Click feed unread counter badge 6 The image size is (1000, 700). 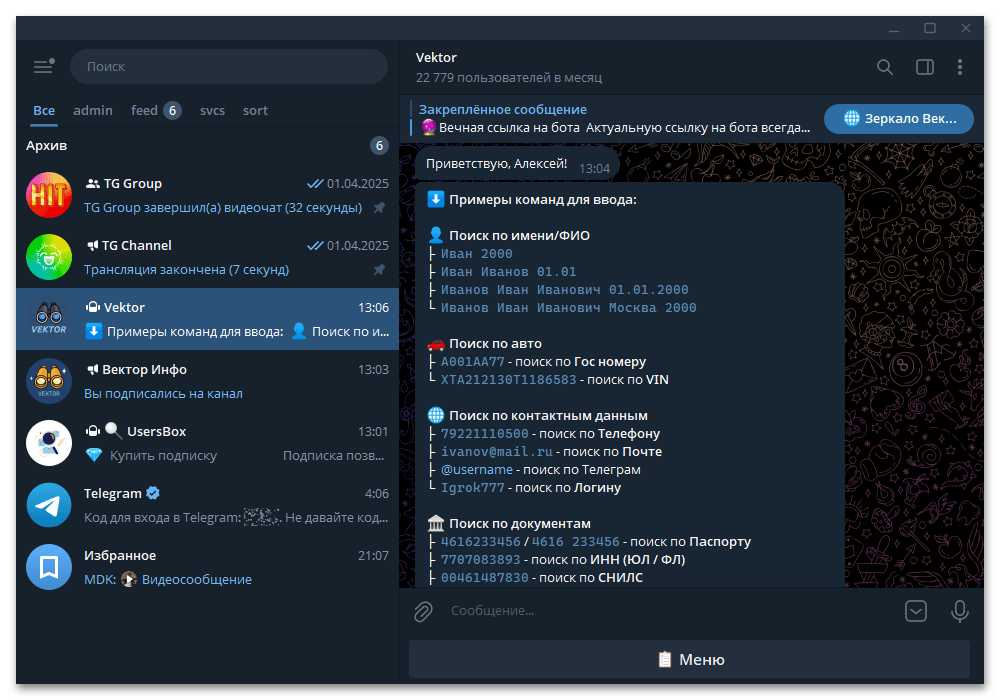172,110
